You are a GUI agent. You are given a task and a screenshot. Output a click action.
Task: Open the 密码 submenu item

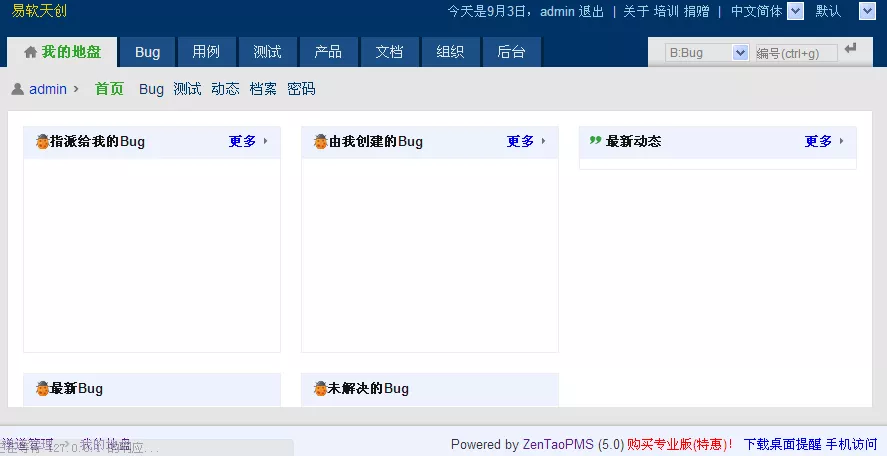coord(301,89)
